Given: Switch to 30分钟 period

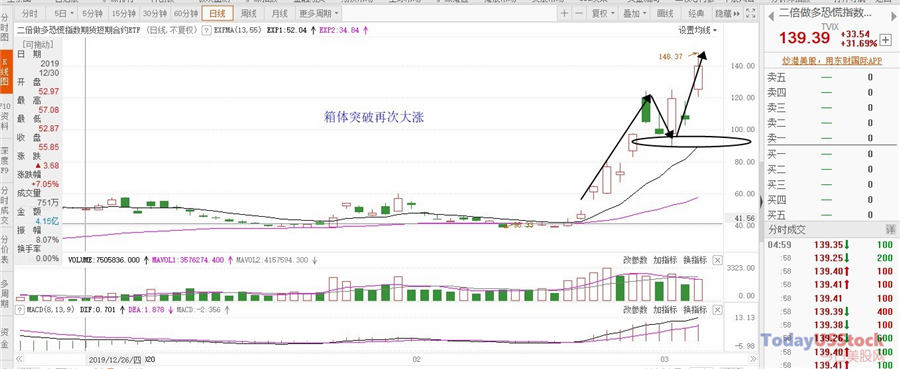Looking at the screenshot, I should [x=155, y=13].
